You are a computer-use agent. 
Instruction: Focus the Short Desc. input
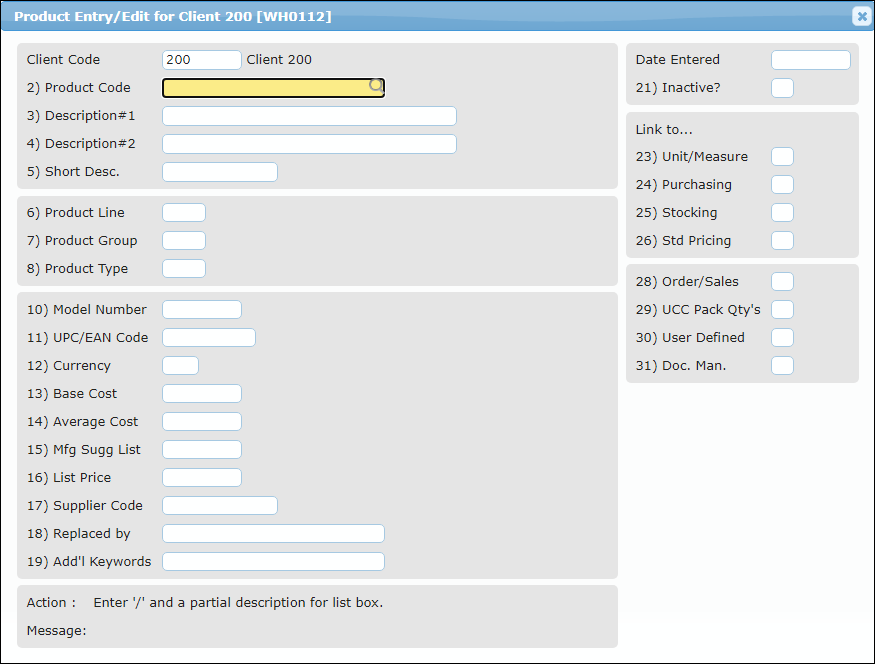219,172
